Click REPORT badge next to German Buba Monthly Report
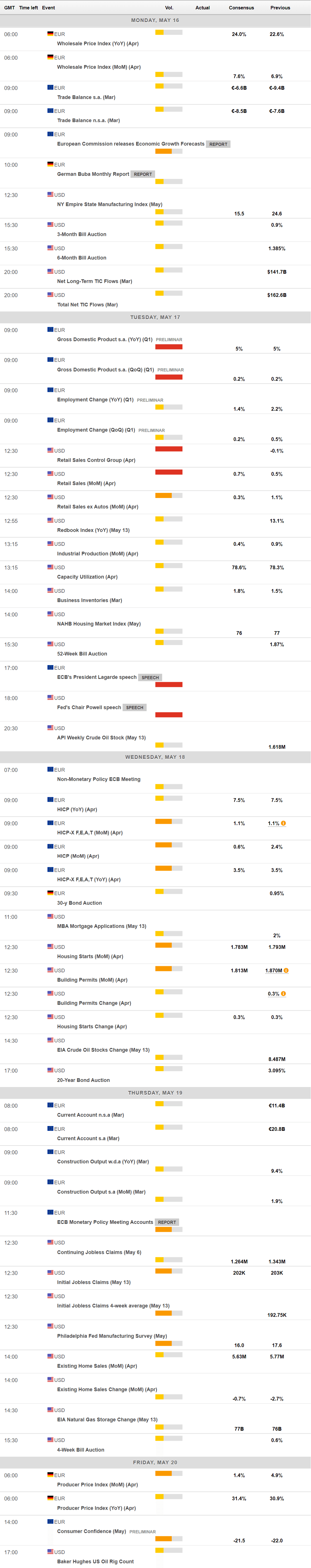The width and height of the screenshot is (311, 1568). (143, 174)
